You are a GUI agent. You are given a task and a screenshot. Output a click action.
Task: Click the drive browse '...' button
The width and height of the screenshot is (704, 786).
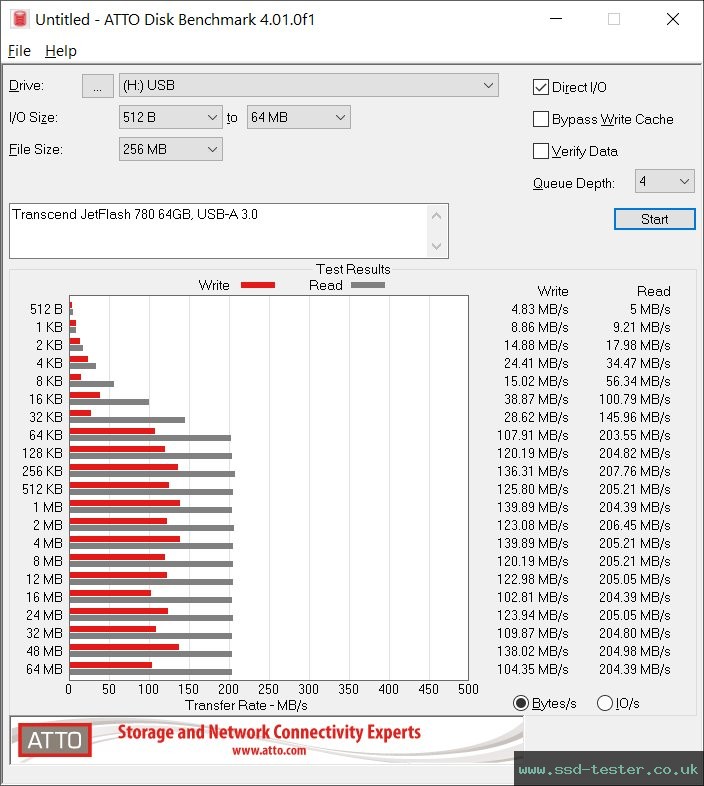pyautogui.click(x=97, y=86)
